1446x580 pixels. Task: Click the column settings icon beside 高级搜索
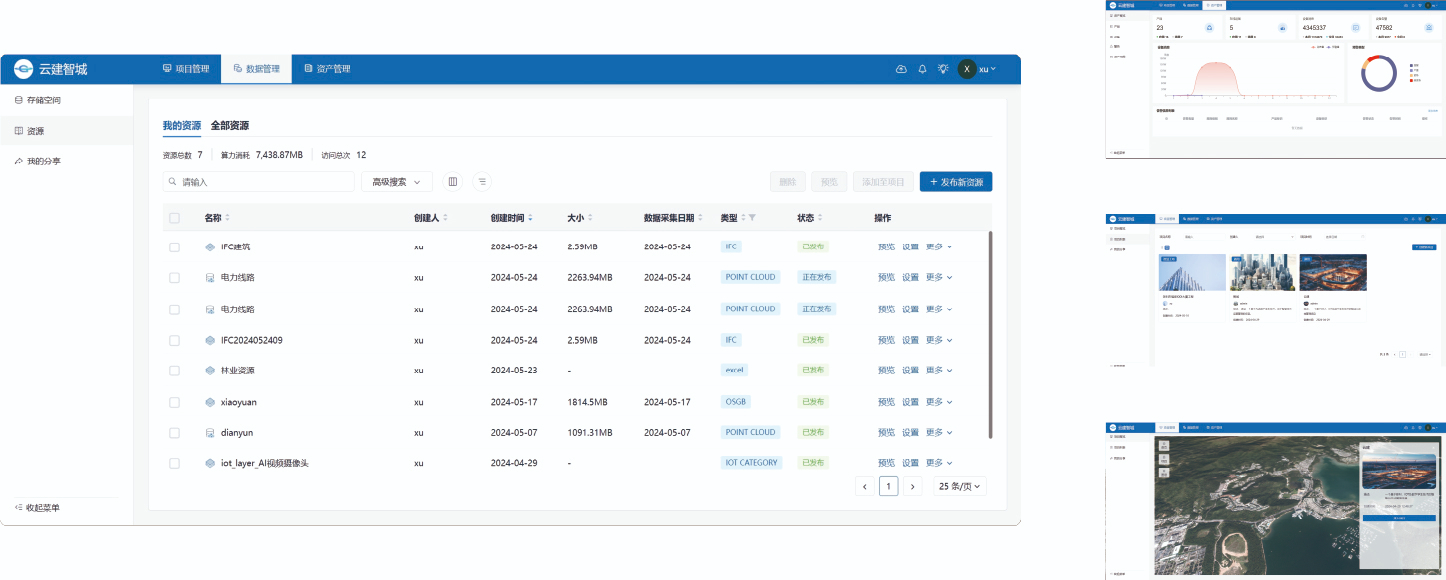tap(453, 182)
